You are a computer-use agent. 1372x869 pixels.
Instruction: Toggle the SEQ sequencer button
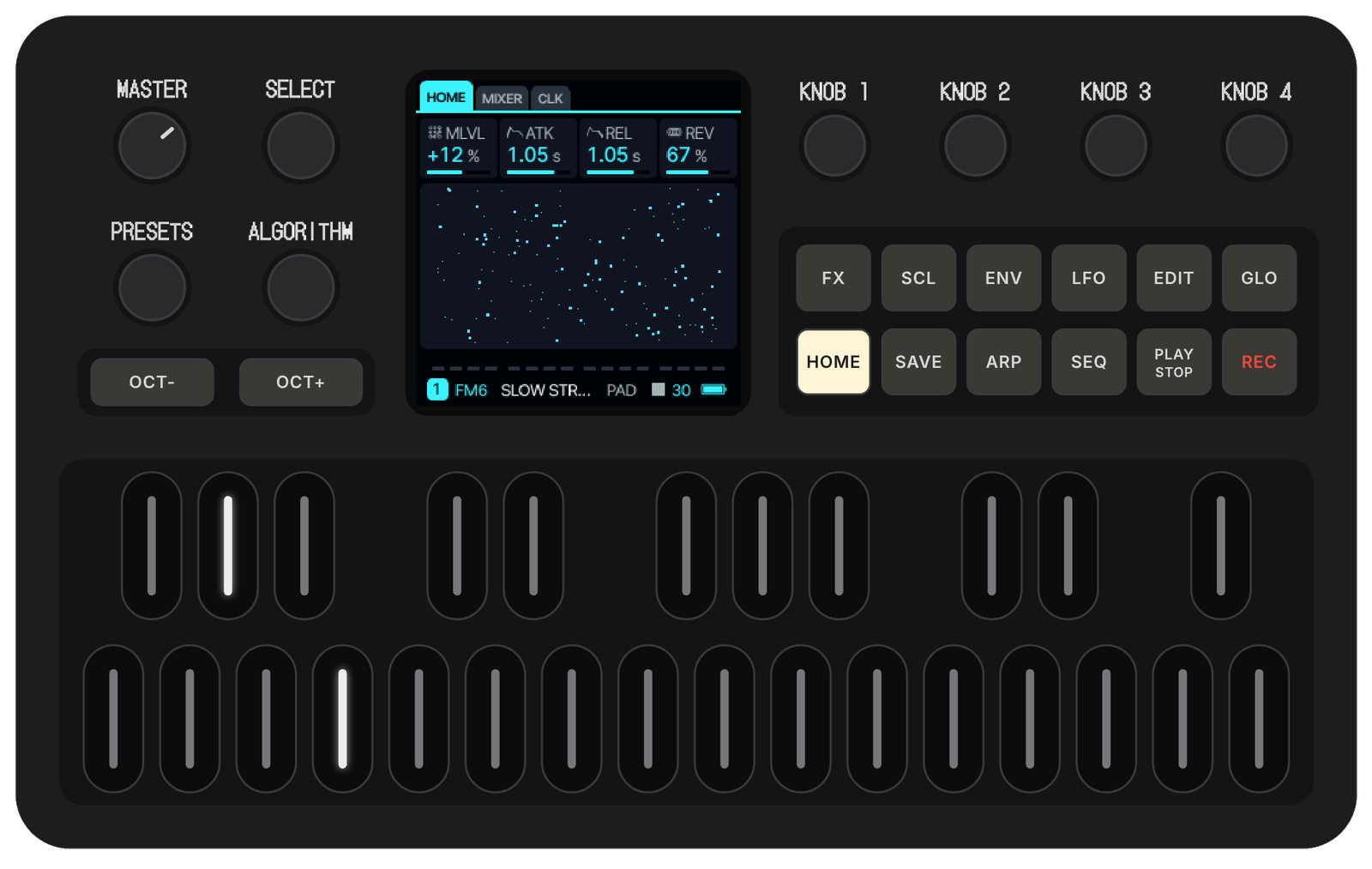click(x=1088, y=362)
